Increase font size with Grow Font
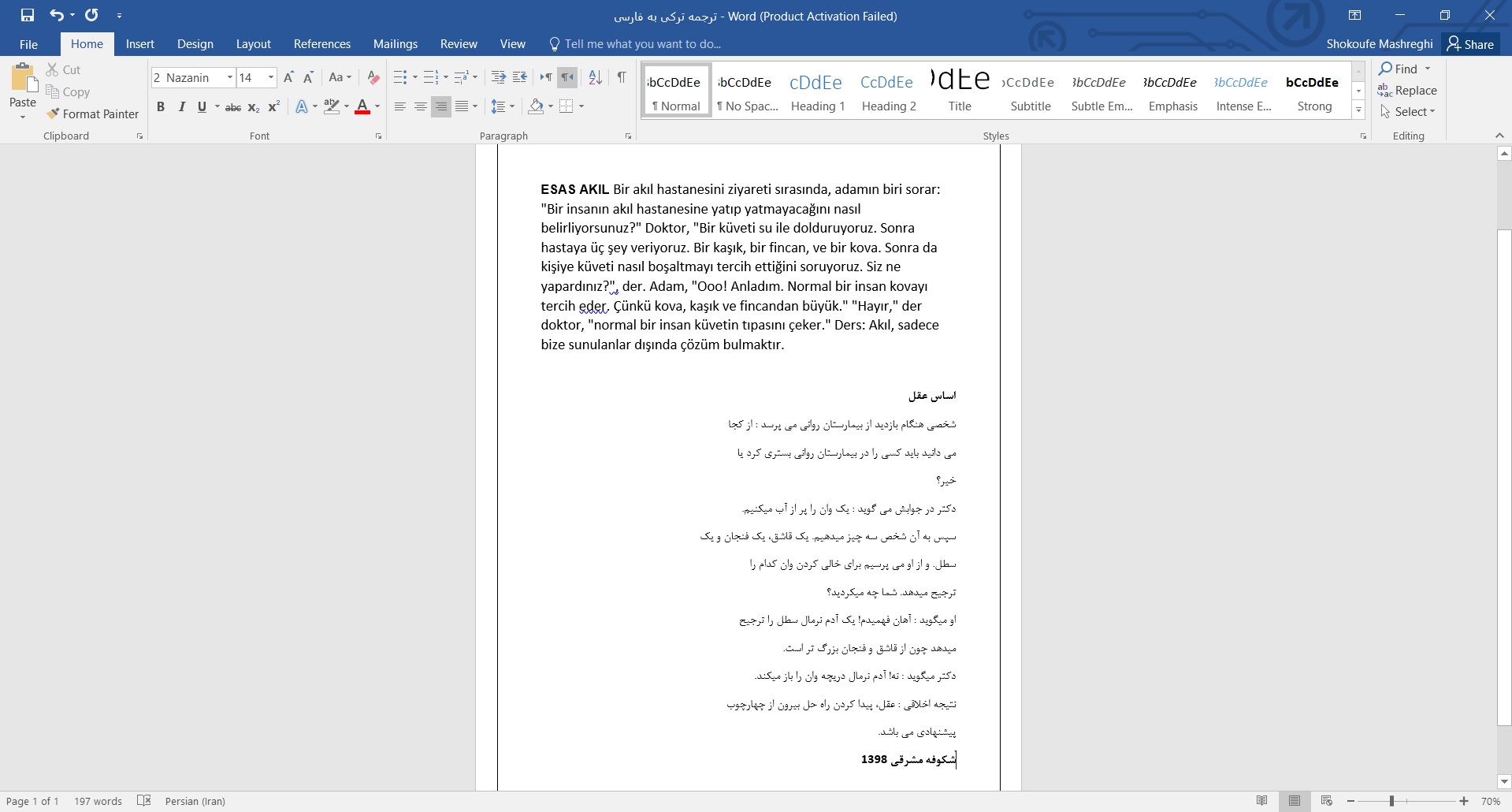The height and width of the screenshot is (812, 1512). 288,77
